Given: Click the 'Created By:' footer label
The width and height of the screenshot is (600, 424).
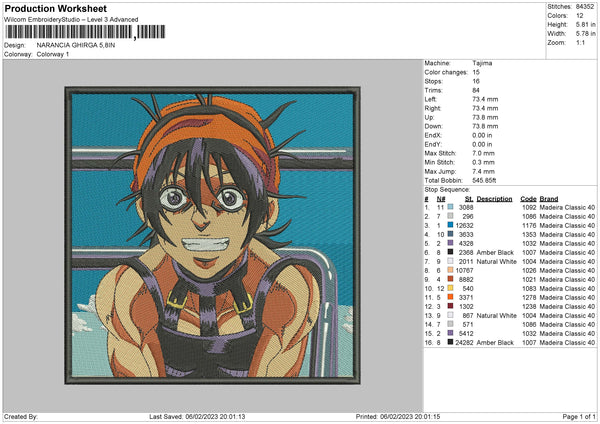Looking at the screenshot, I should (x=21, y=416).
